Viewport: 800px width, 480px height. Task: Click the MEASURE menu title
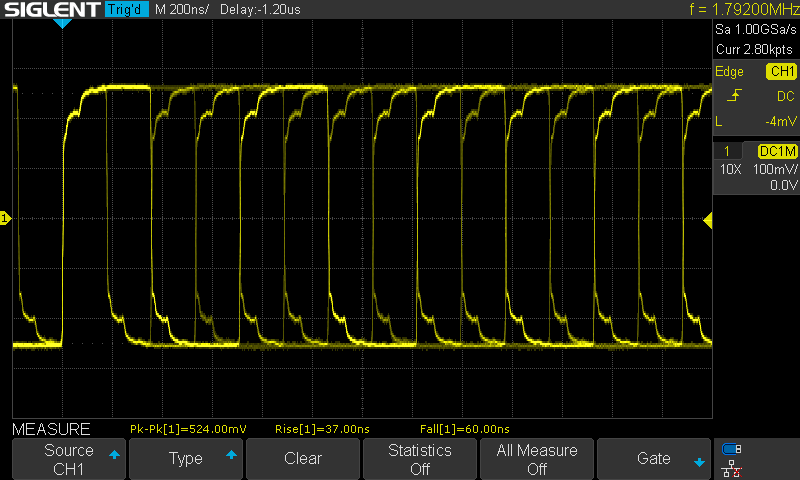coord(51,429)
